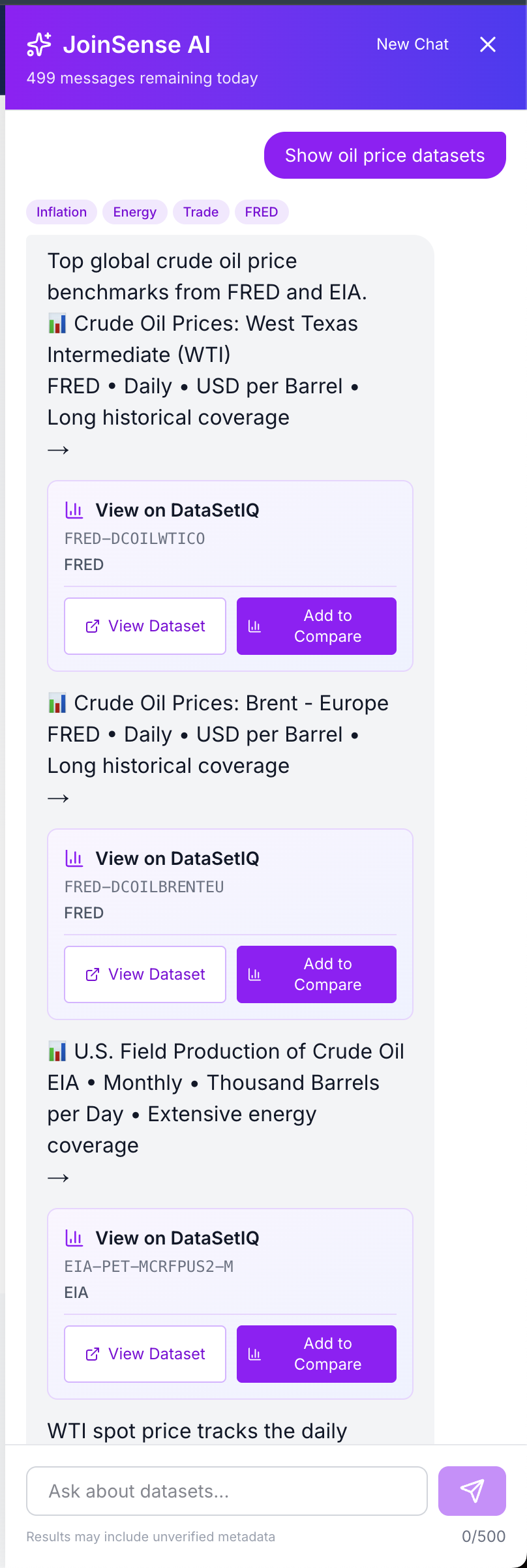Click the bar chart icon on FRED-DCOILWTICO card
This screenshot has width=527, height=1568.
tap(74, 509)
